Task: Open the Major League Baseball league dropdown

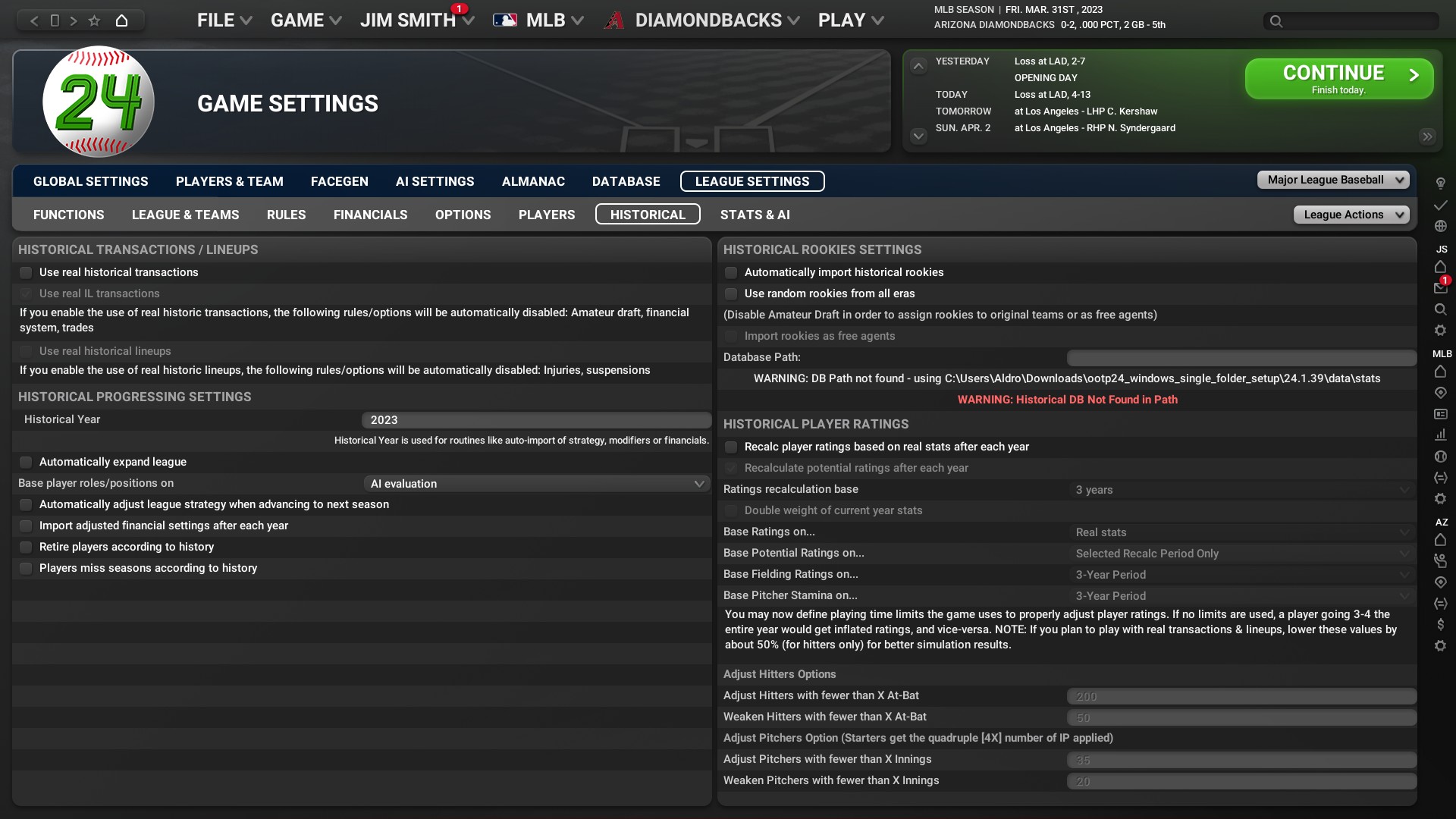Action: coord(1333,180)
